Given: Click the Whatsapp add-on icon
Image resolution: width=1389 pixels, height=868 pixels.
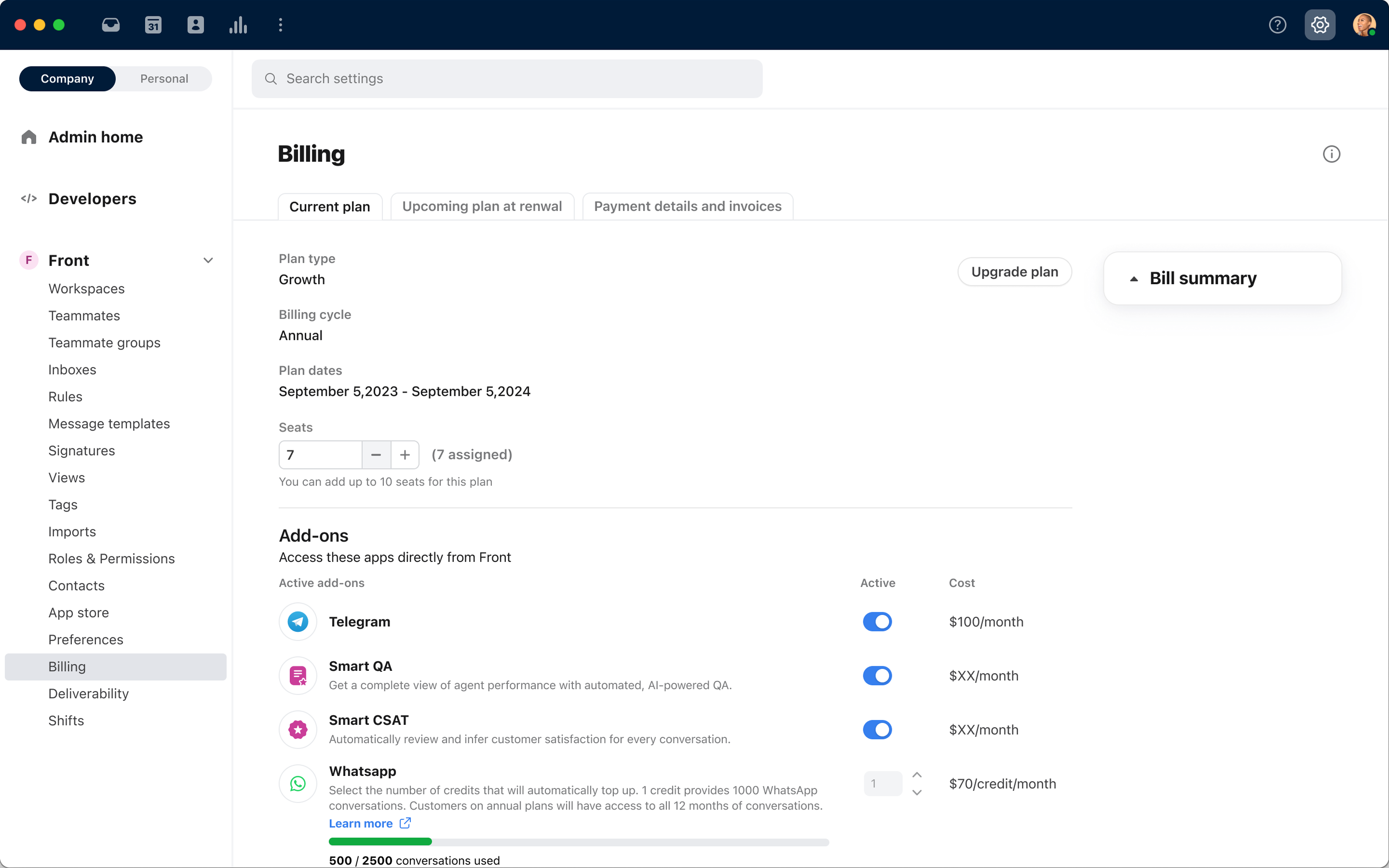Looking at the screenshot, I should point(298,784).
